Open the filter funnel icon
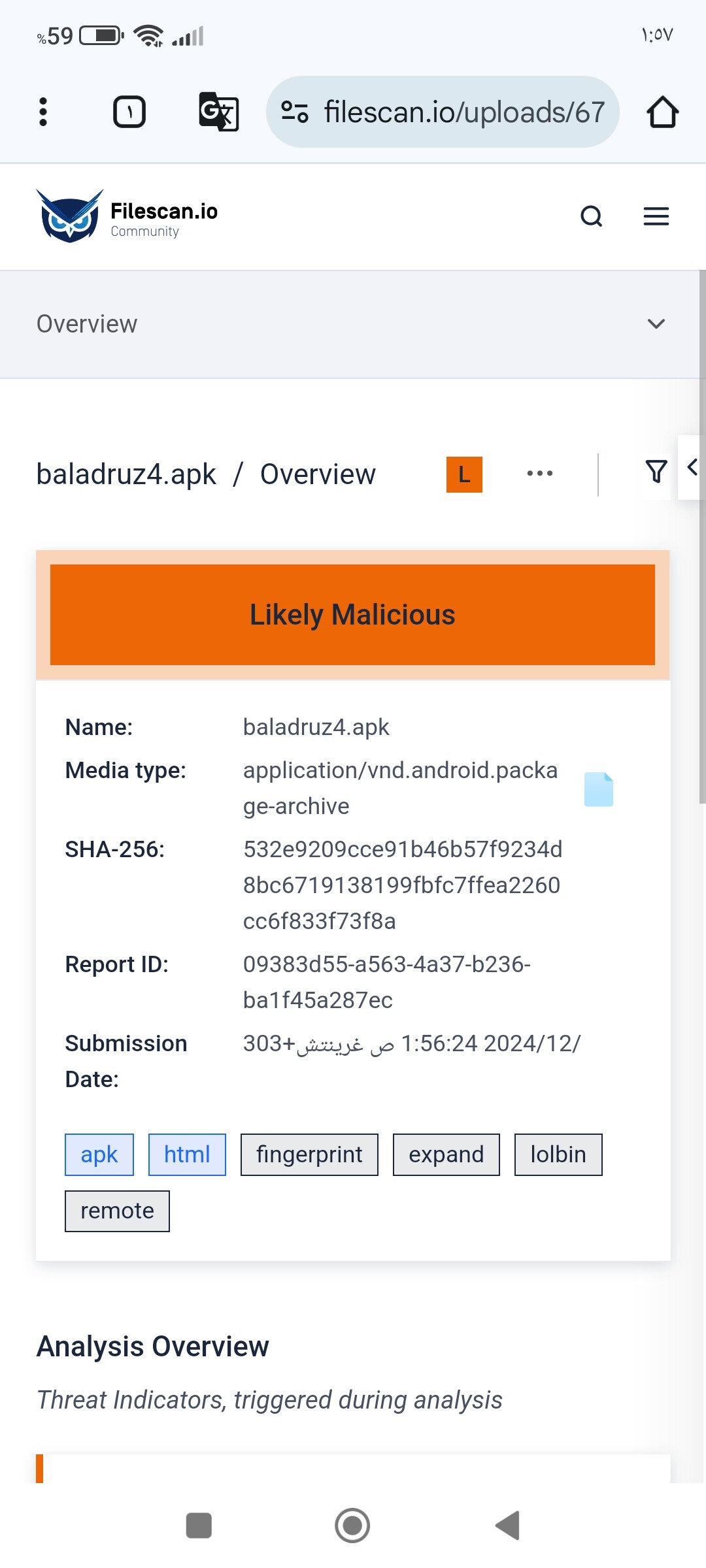The image size is (706, 1568). pyautogui.click(x=656, y=472)
